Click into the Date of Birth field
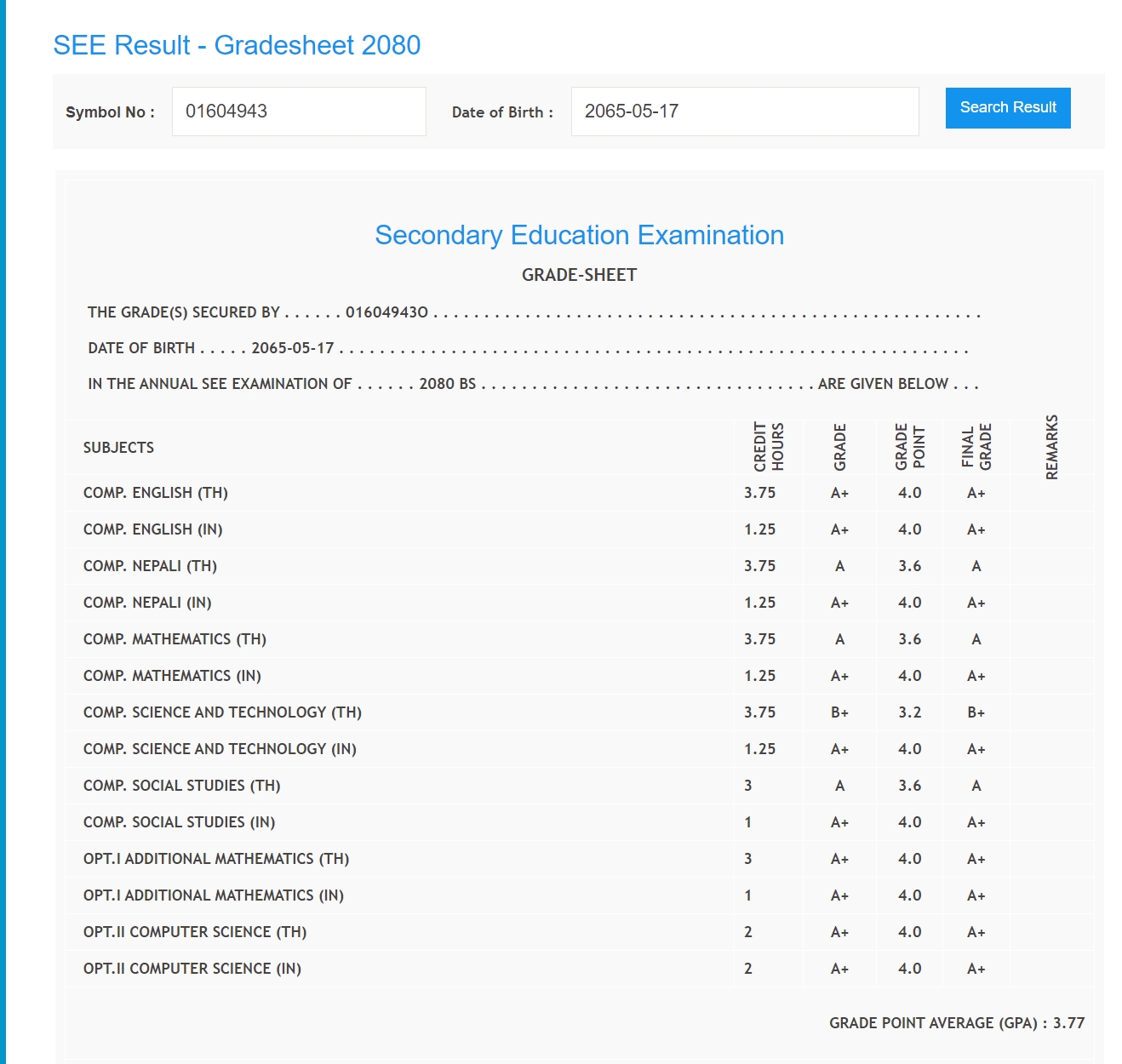This screenshot has width=1122, height=1064. [x=744, y=112]
